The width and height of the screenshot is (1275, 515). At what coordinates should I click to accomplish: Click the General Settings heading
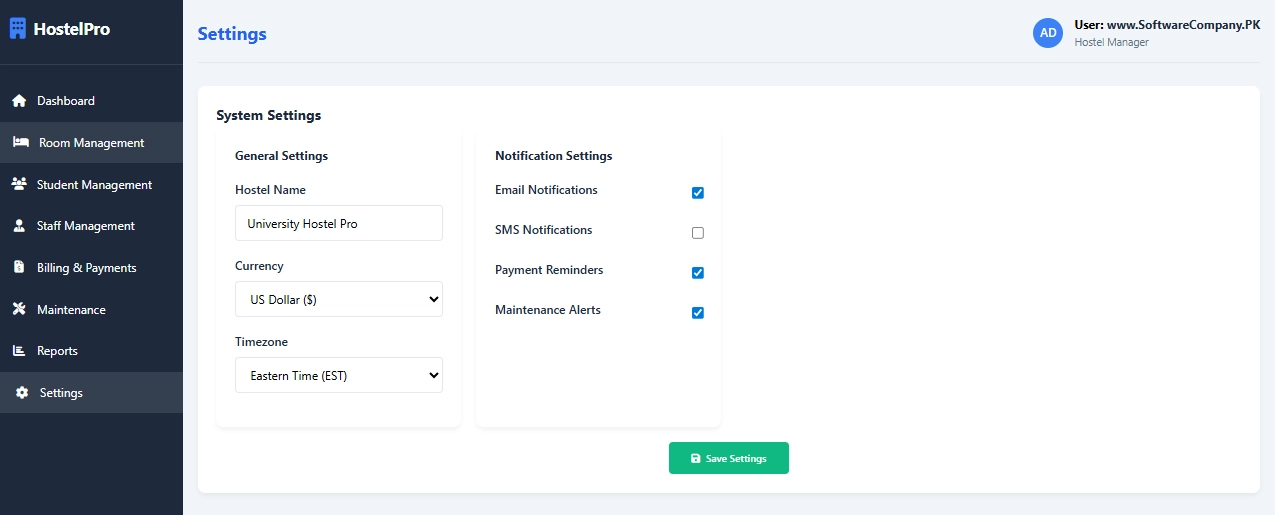(281, 156)
